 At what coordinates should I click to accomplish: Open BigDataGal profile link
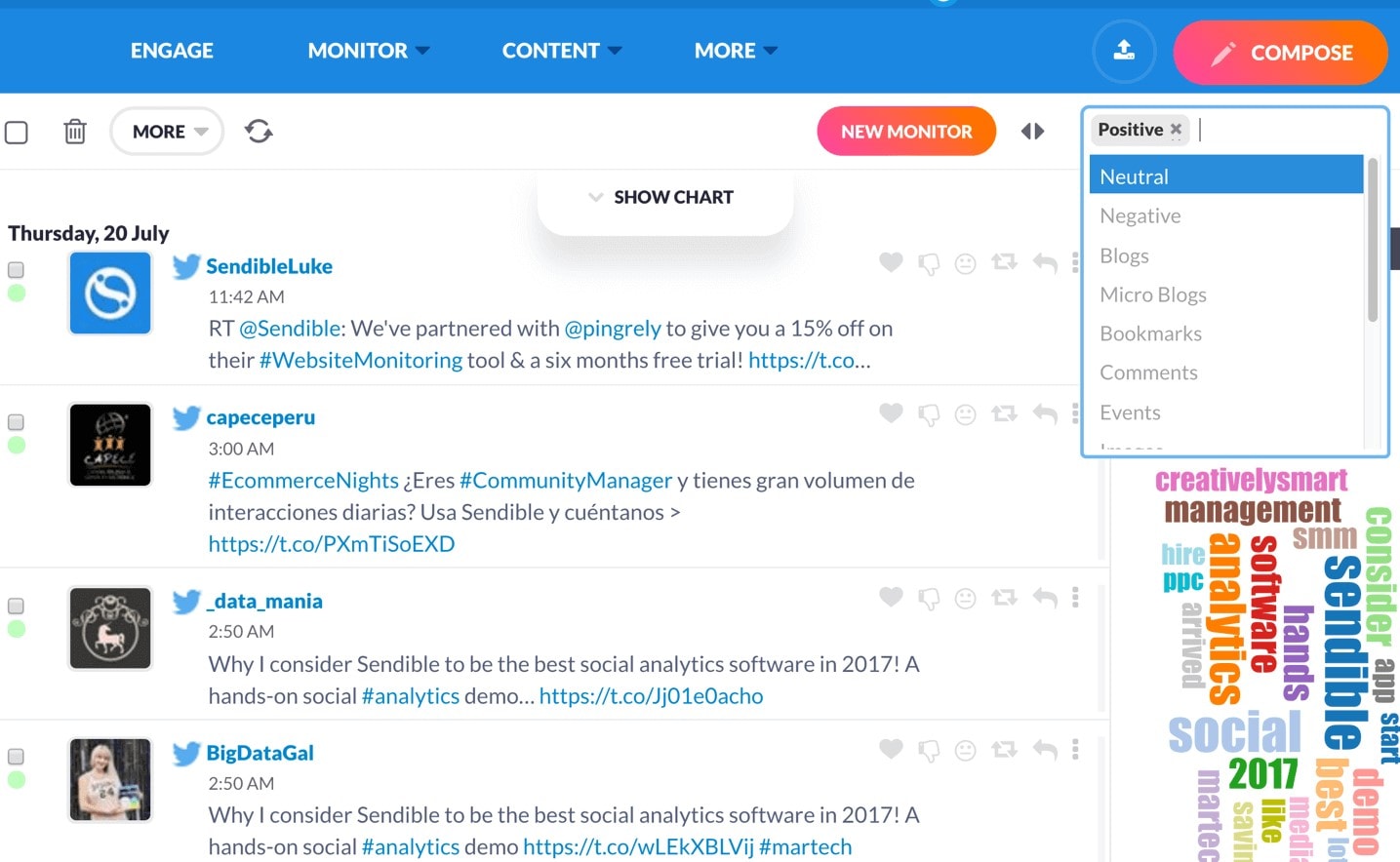[x=260, y=753]
